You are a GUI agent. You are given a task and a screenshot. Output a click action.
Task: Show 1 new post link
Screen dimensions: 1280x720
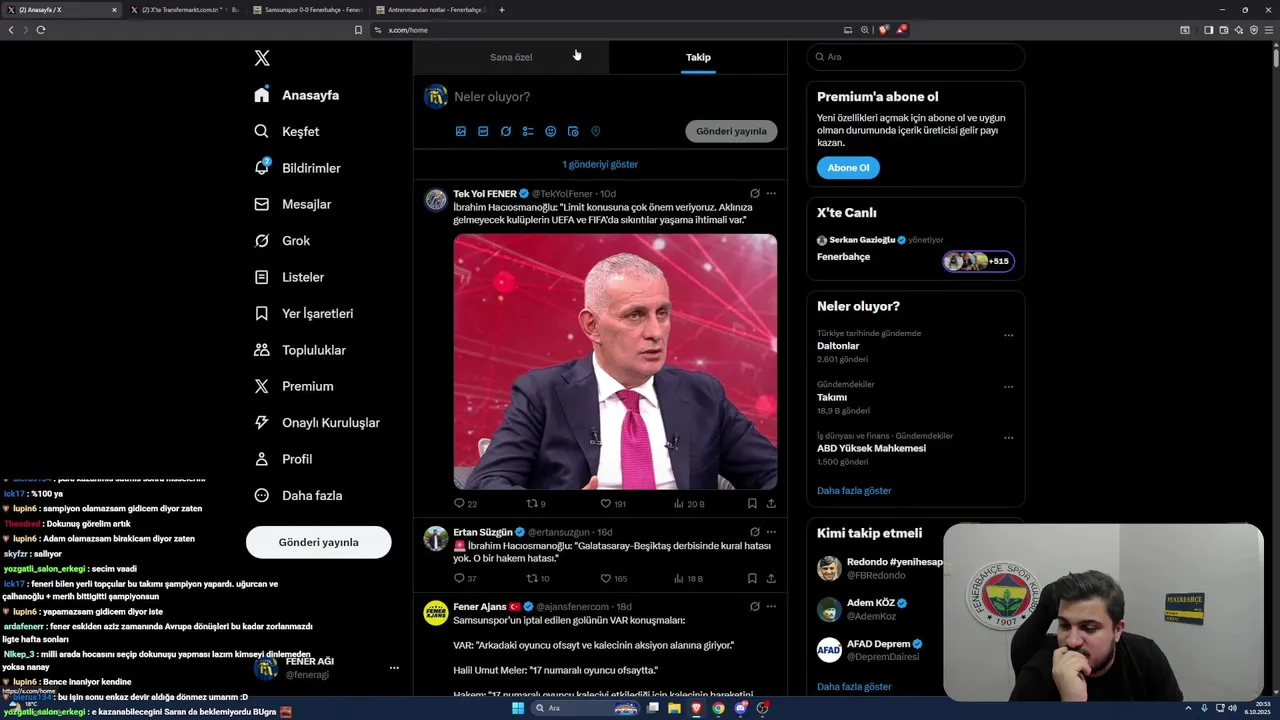point(600,164)
